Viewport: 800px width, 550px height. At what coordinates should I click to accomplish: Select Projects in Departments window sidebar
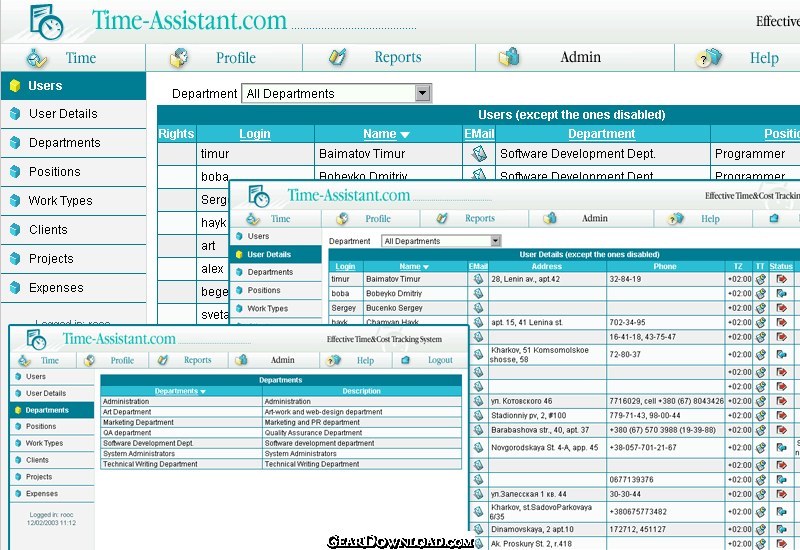[52, 477]
